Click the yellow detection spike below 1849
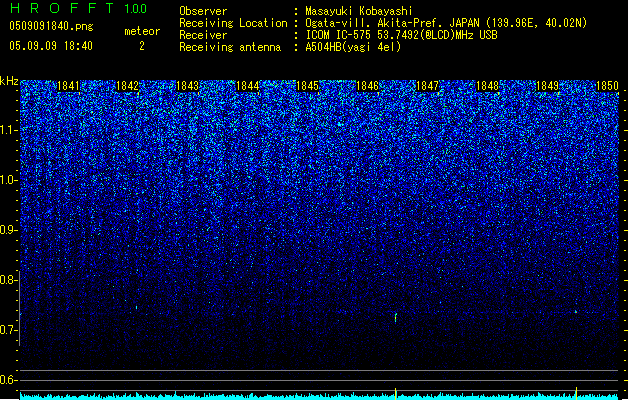The width and height of the screenshot is (629, 400). (x=576, y=392)
